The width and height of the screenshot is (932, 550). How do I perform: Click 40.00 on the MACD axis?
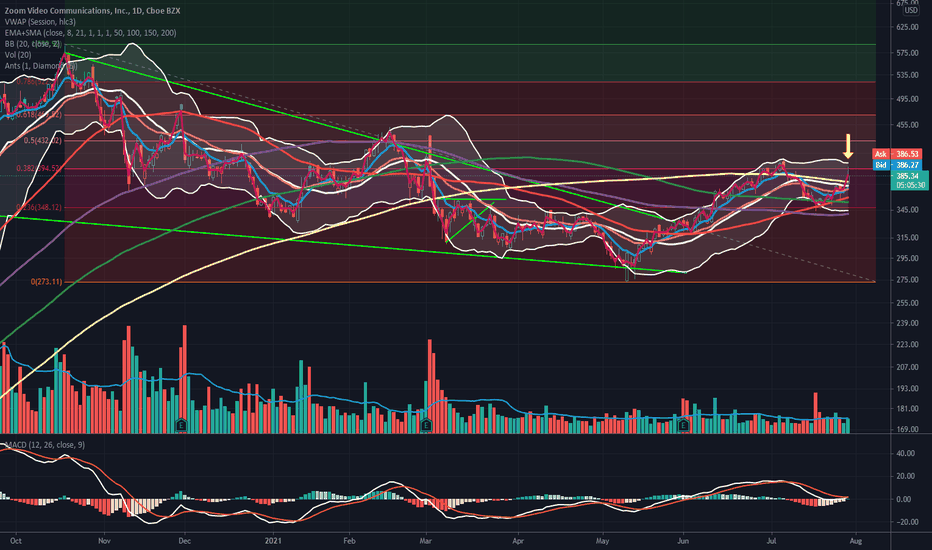[905, 454]
